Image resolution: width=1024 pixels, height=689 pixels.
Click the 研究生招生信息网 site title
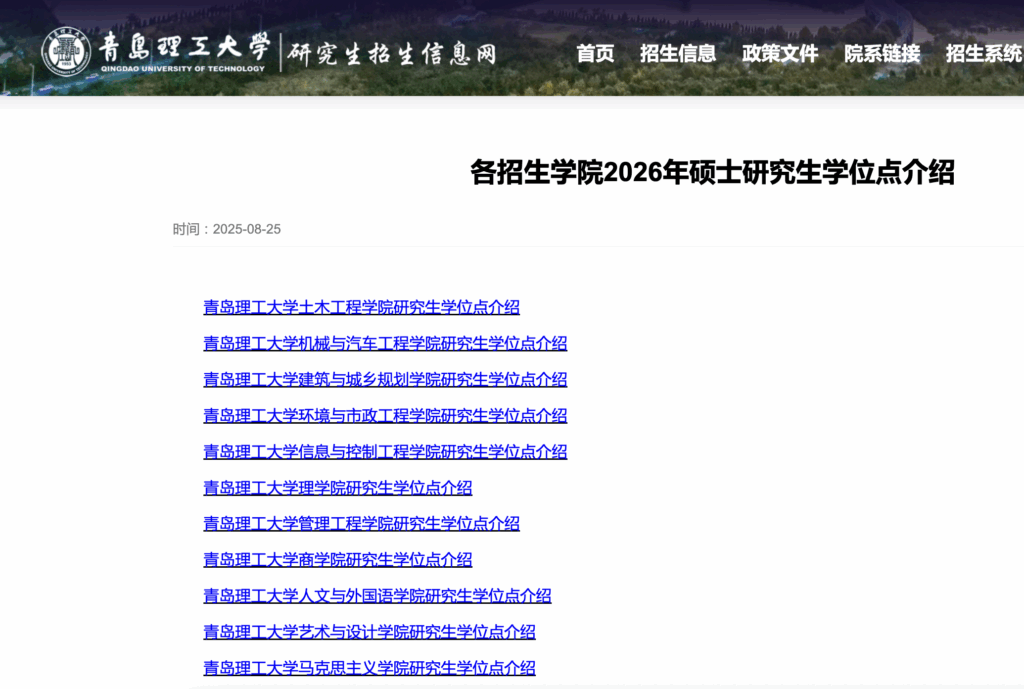click(x=392, y=54)
